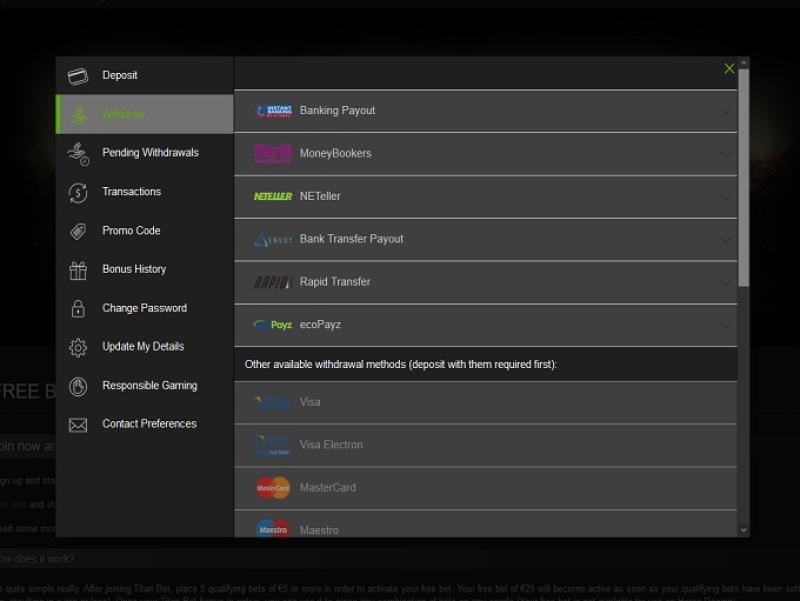Screen dimensions: 800x601
Task: Click the Envoy bank transfer logo
Action: pos(273,239)
